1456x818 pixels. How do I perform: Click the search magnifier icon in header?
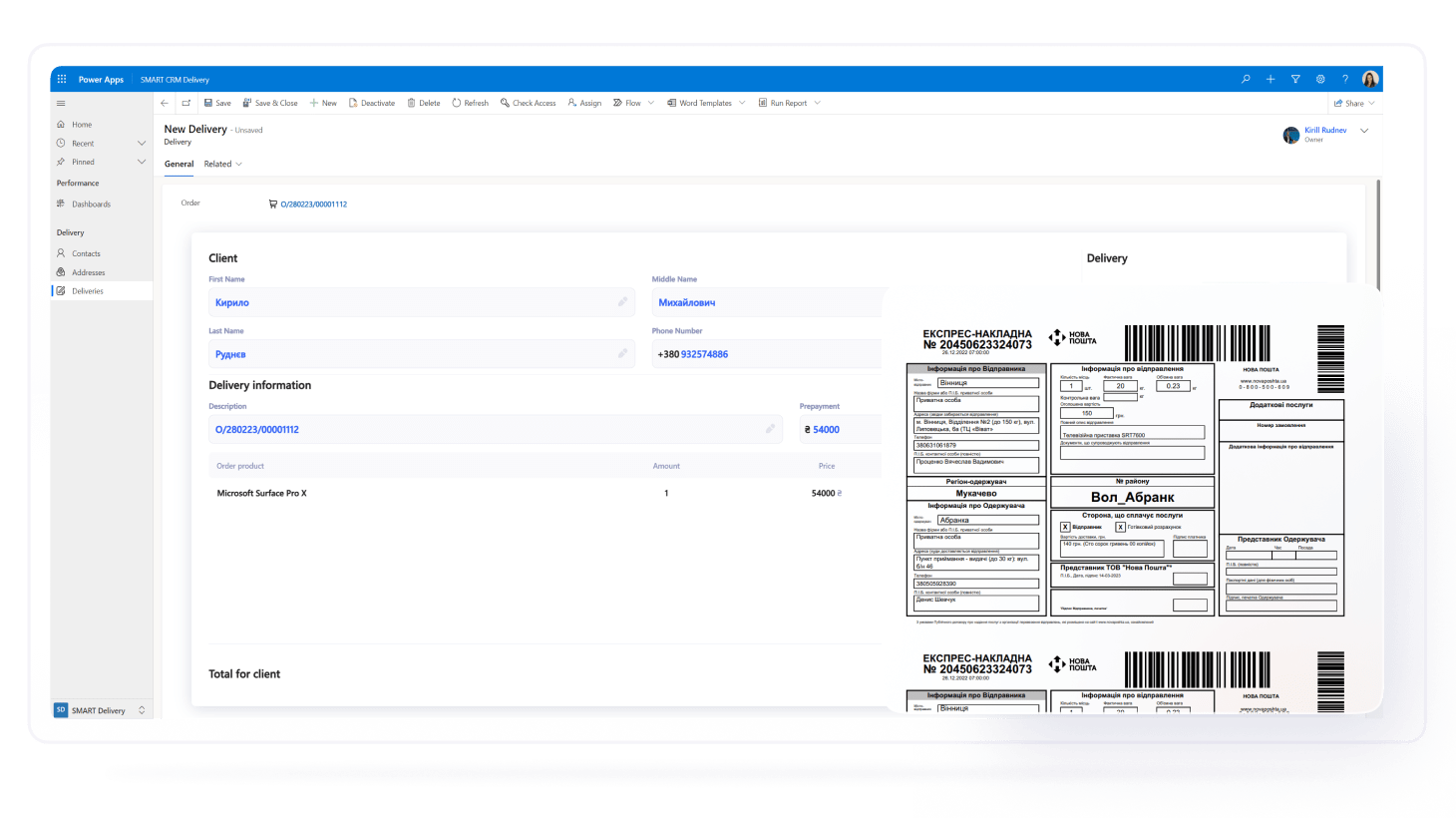click(1246, 79)
